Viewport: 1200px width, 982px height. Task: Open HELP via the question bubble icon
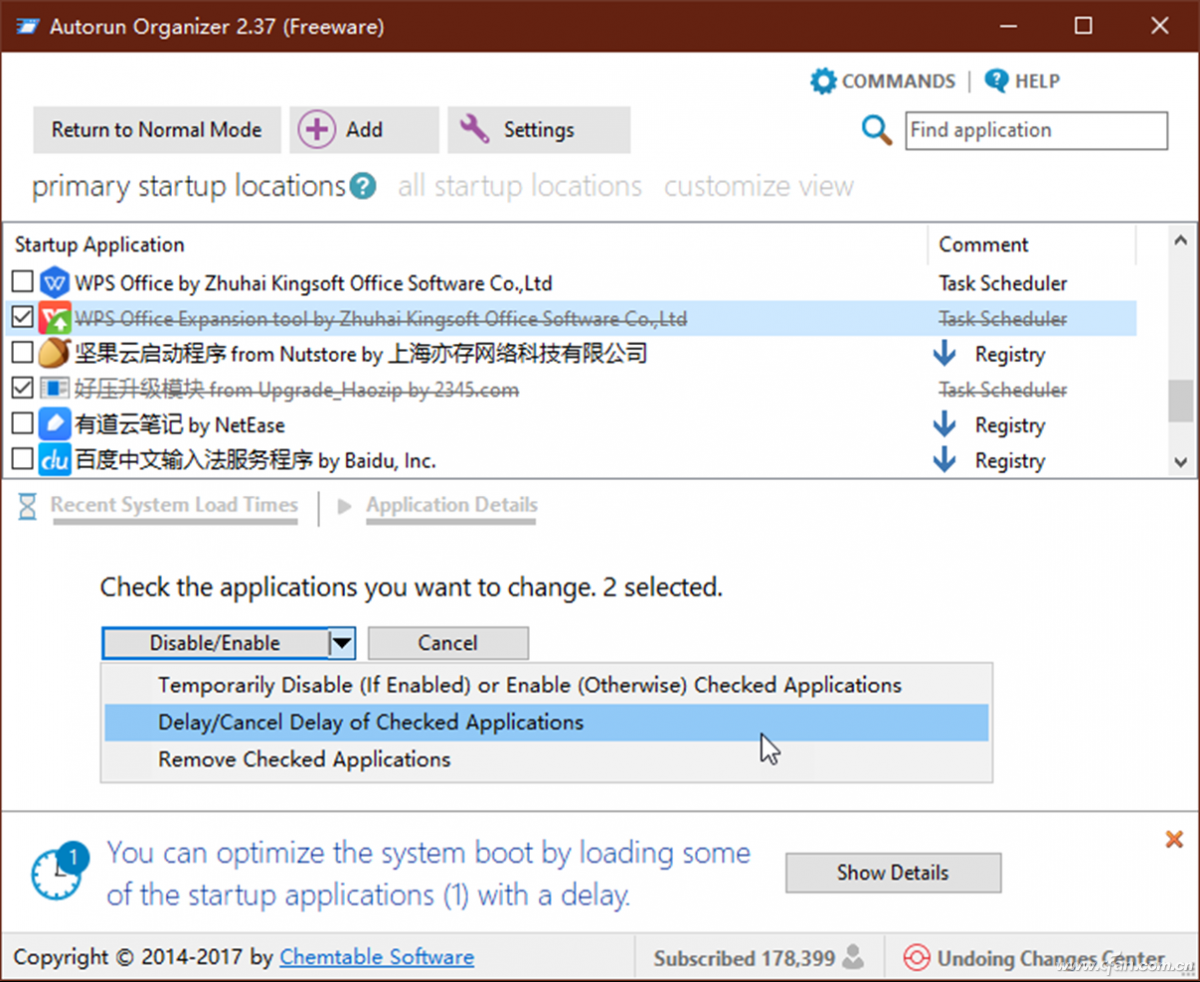[996, 81]
